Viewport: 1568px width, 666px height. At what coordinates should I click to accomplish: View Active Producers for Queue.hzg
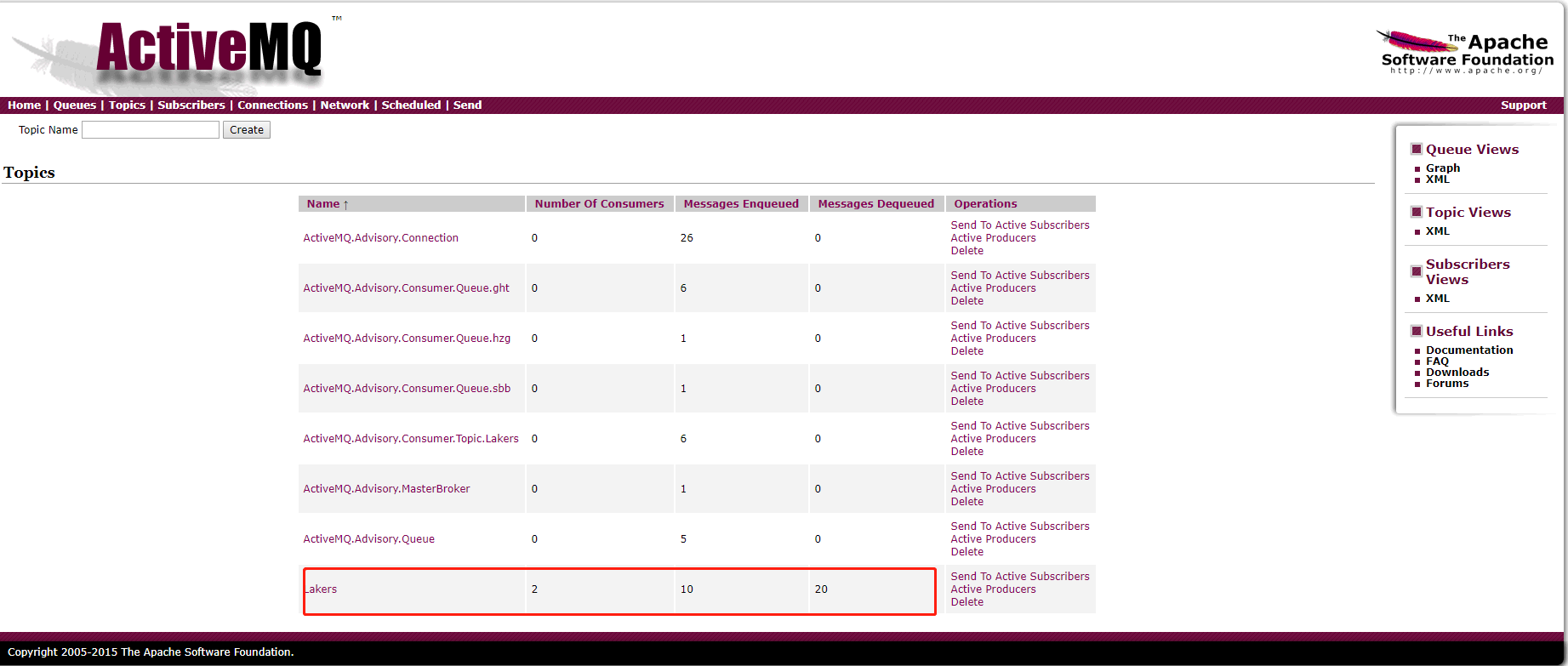tap(993, 339)
